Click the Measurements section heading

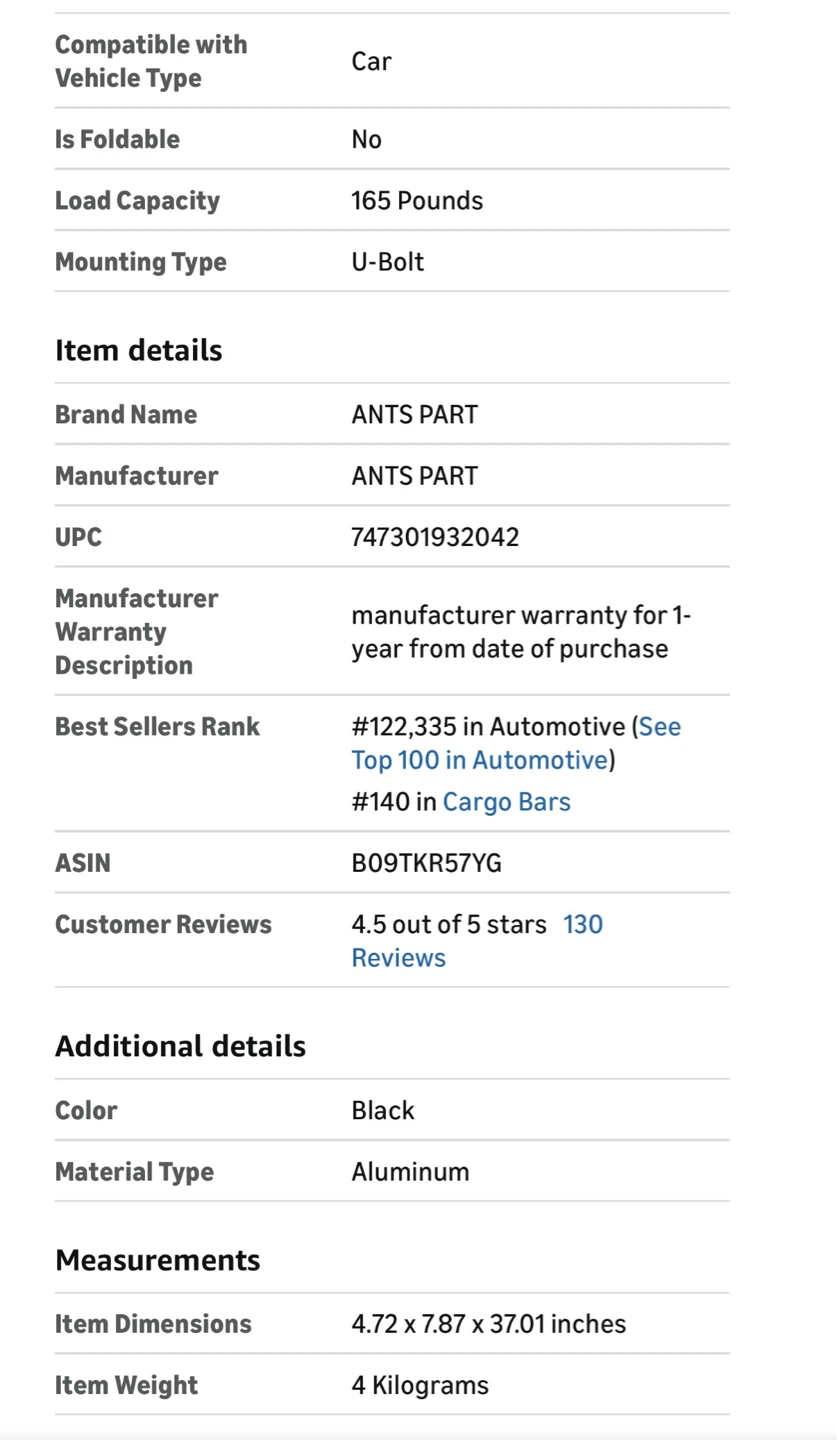[x=157, y=1260]
